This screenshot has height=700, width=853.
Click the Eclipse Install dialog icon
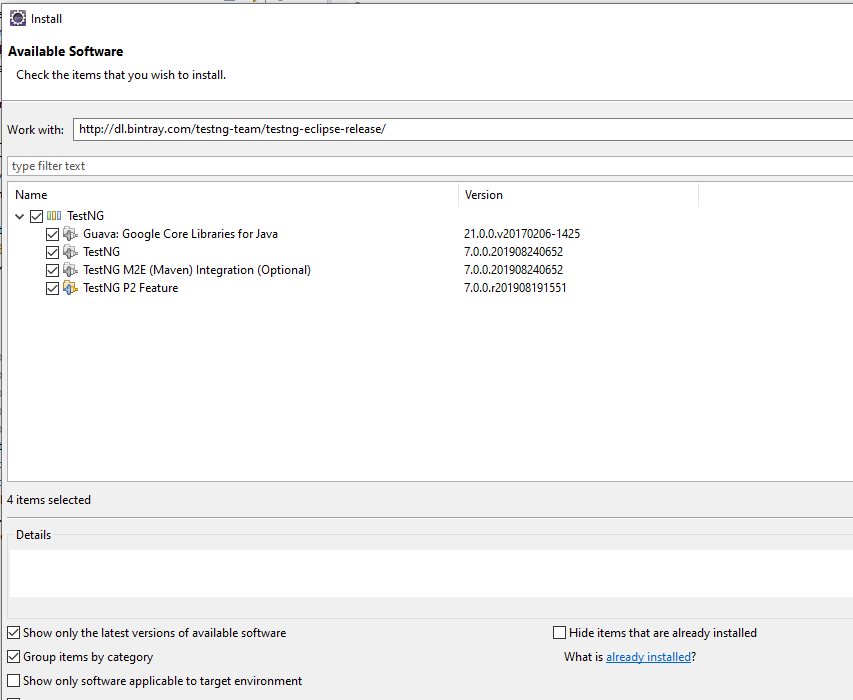pos(18,18)
